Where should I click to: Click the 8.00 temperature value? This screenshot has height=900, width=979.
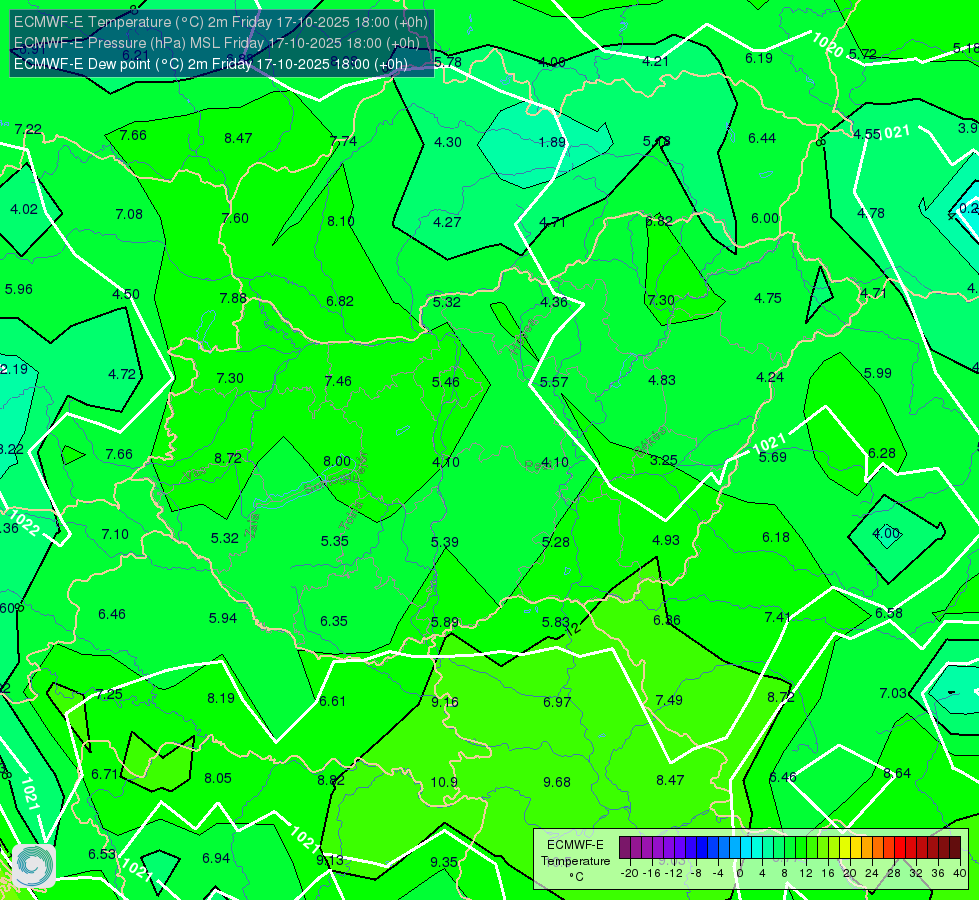click(x=337, y=461)
